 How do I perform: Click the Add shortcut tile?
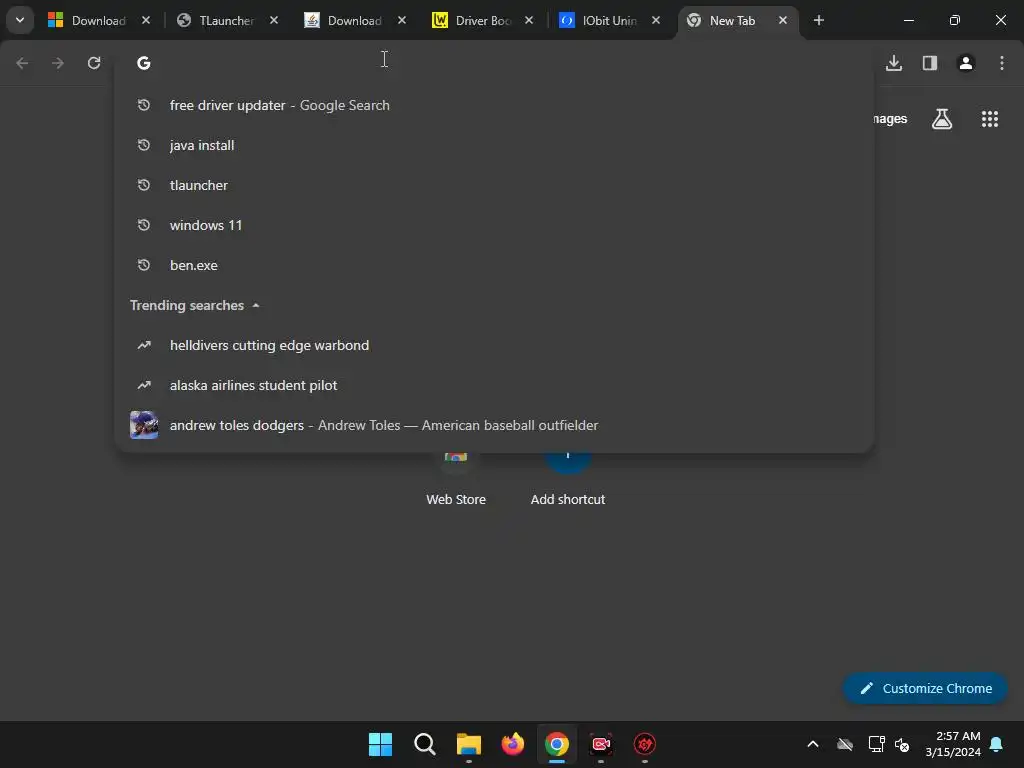568,480
